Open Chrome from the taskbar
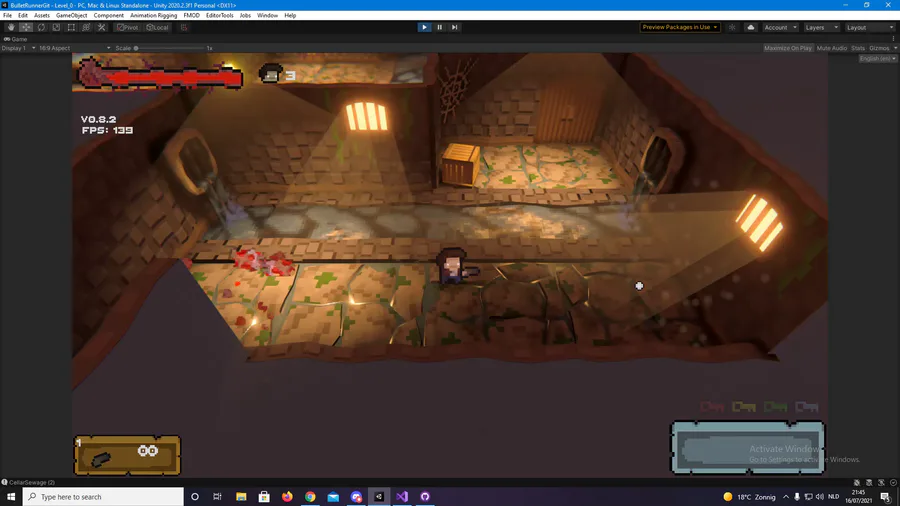This screenshot has height=506, width=900. (x=310, y=496)
